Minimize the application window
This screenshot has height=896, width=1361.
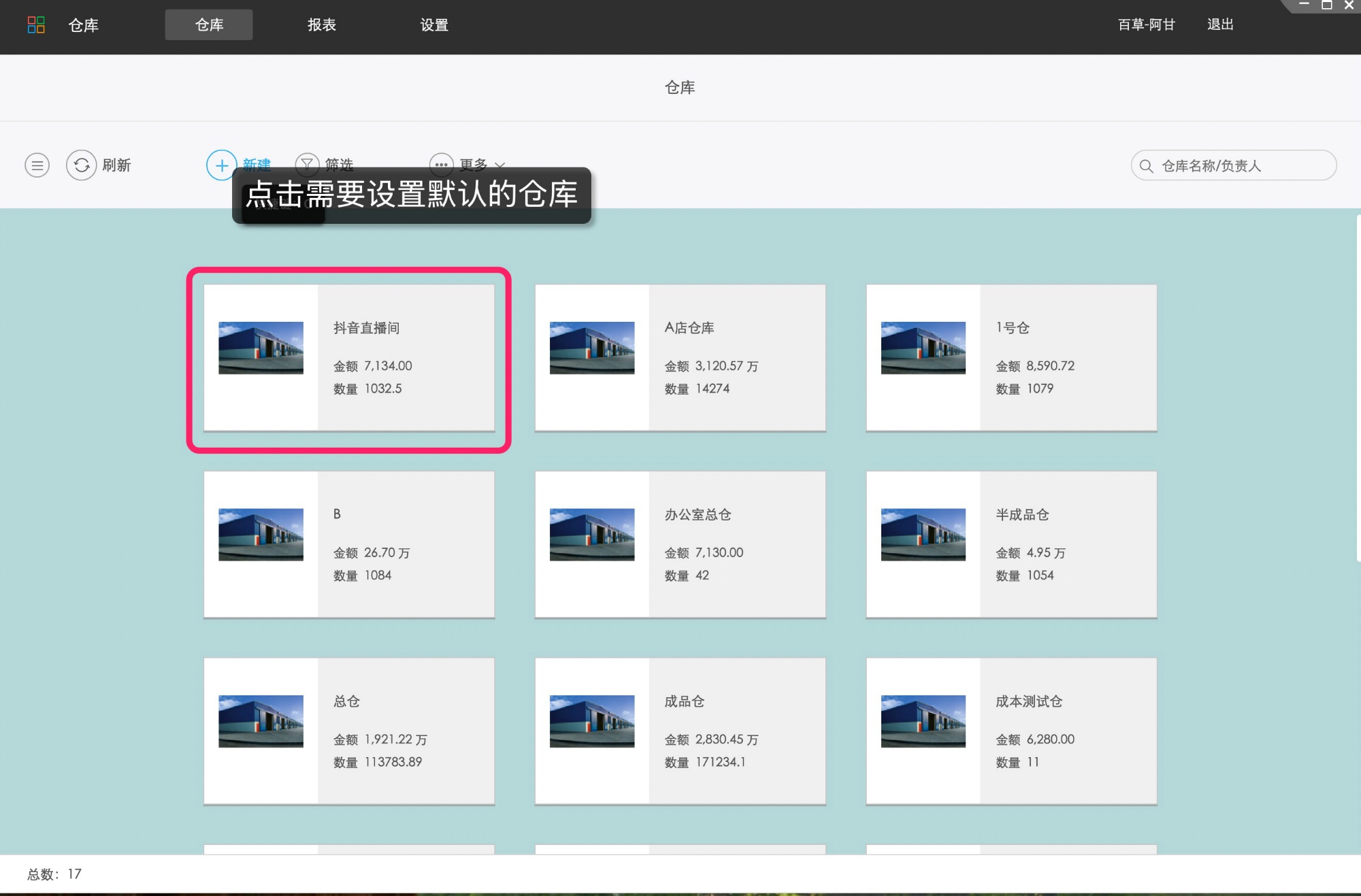tap(1304, 5)
